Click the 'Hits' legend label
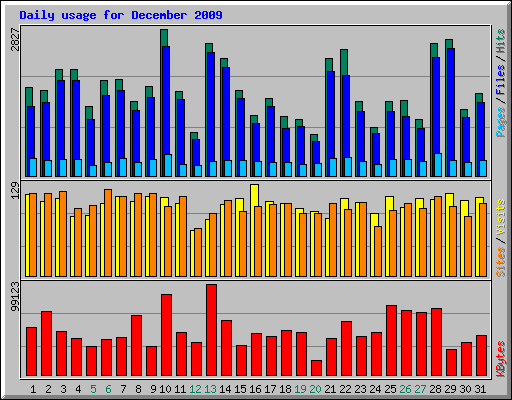Image resolution: width=512 pixels, height=400 pixels. click(x=500, y=41)
